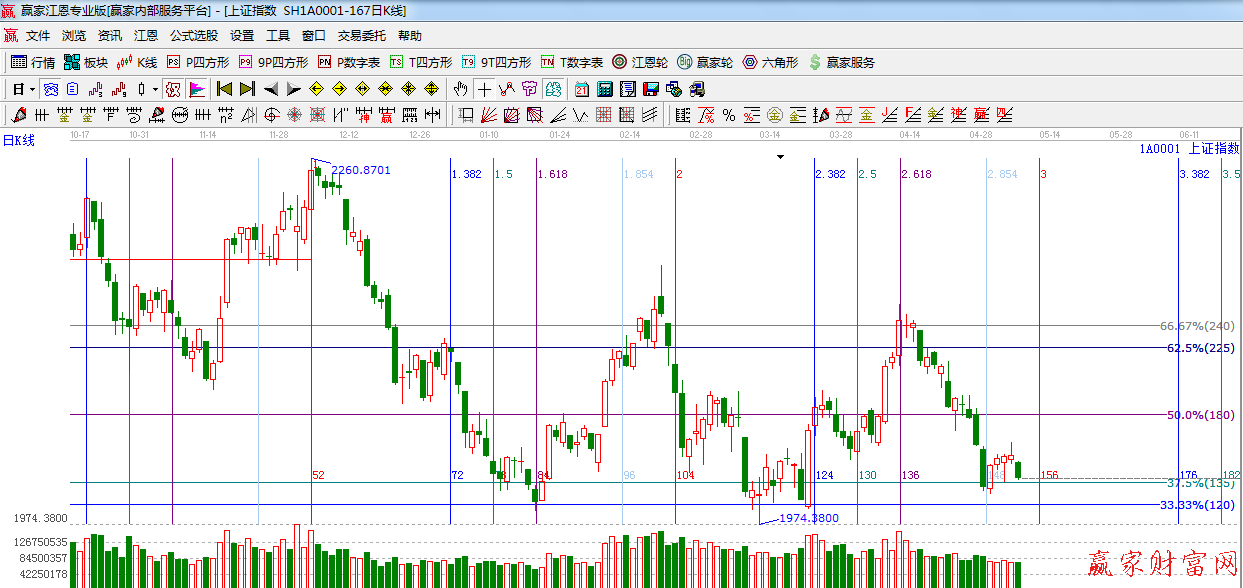The height and width of the screenshot is (588, 1243).
Task: Open the 六角形 hexagon tool
Action: [x=770, y=62]
